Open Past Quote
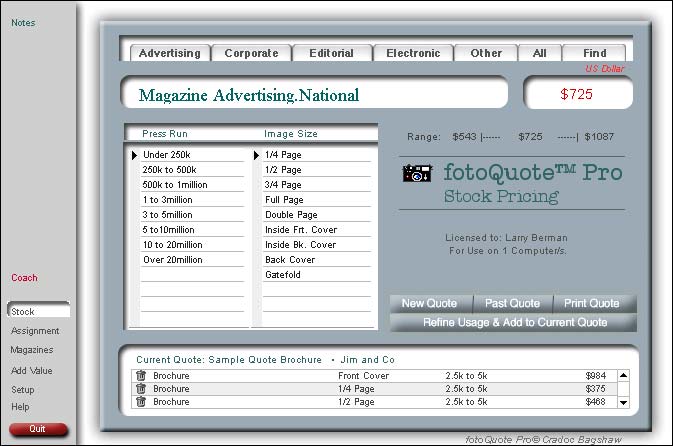Viewport: 673px width, 446px height. coord(512,303)
